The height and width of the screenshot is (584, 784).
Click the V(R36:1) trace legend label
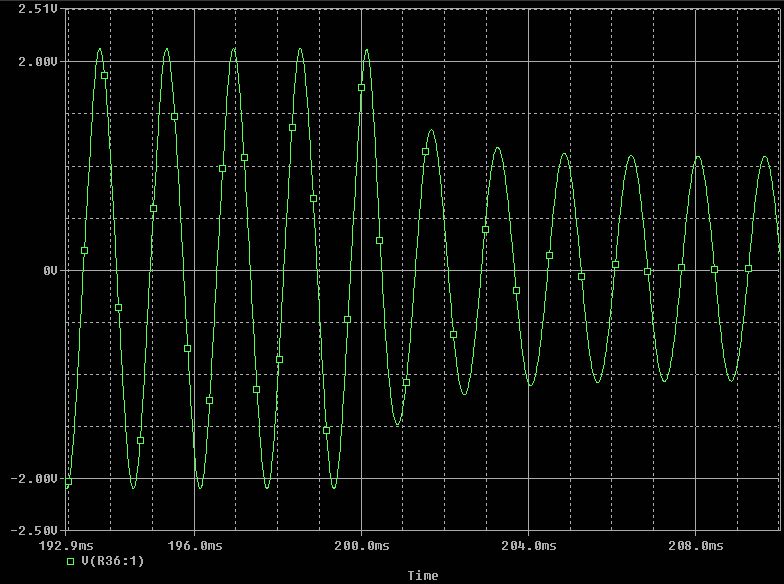(112, 561)
